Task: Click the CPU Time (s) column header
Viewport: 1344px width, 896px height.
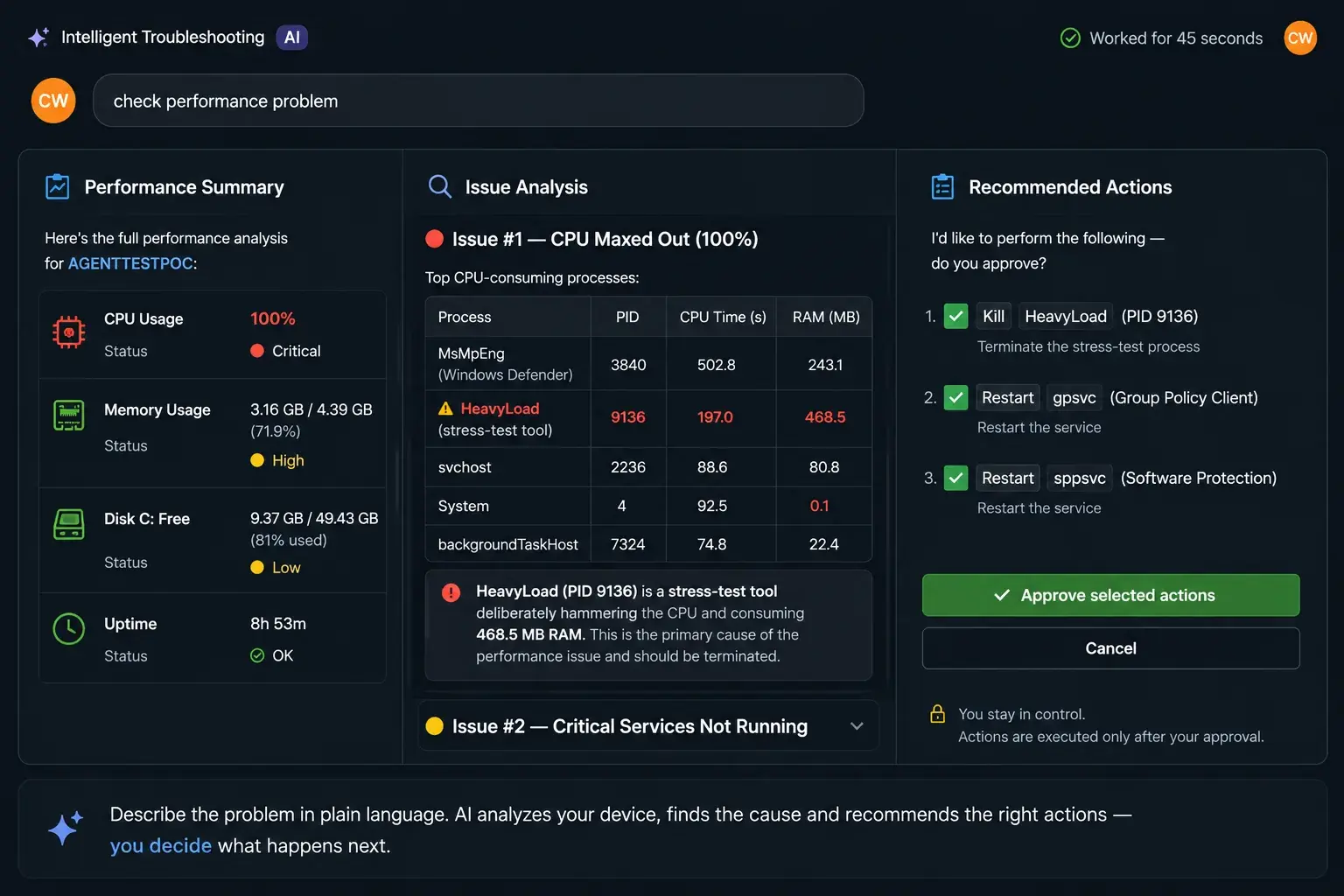Action: [x=723, y=317]
